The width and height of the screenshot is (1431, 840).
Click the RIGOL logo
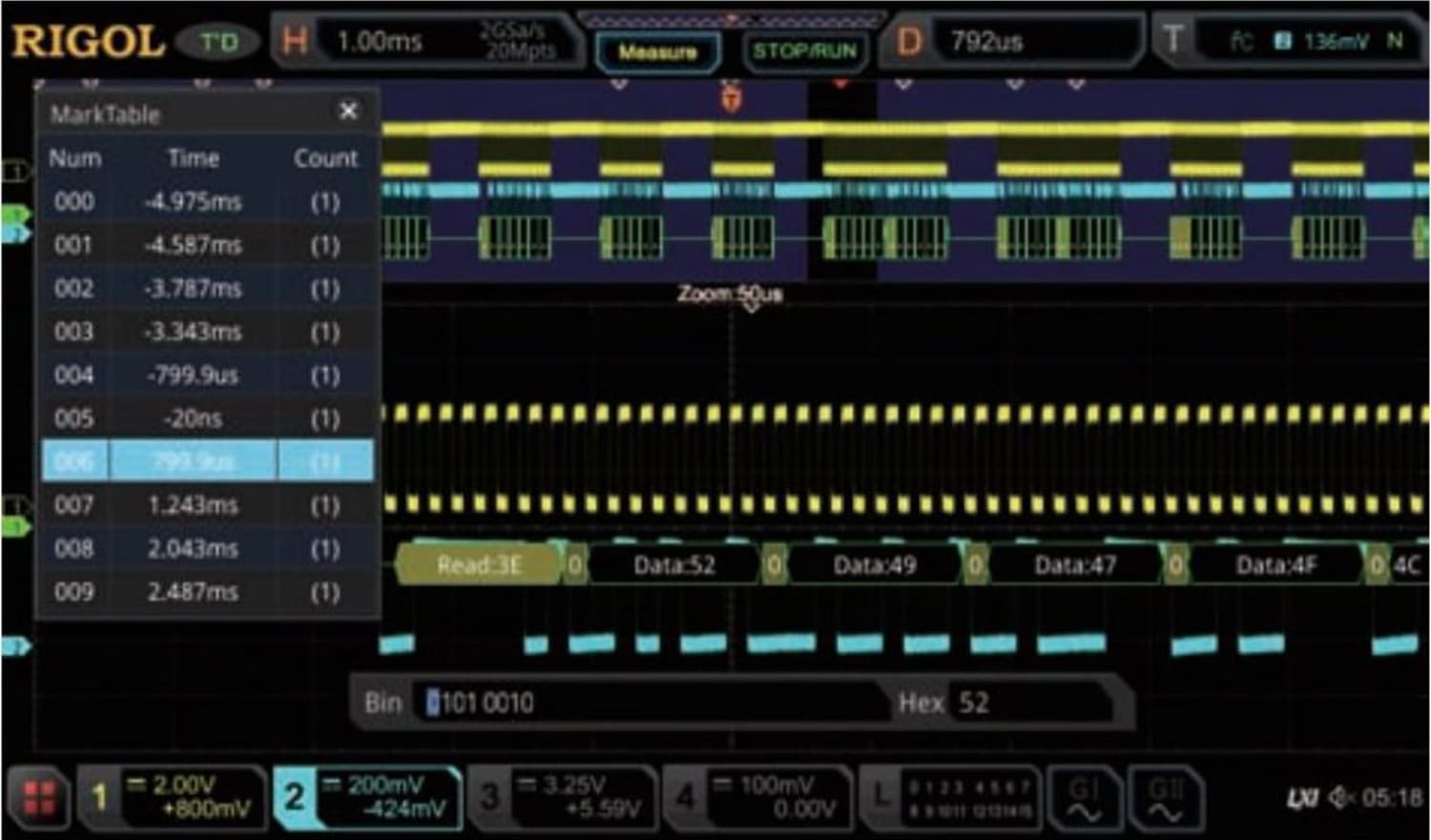tap(89, 40)
